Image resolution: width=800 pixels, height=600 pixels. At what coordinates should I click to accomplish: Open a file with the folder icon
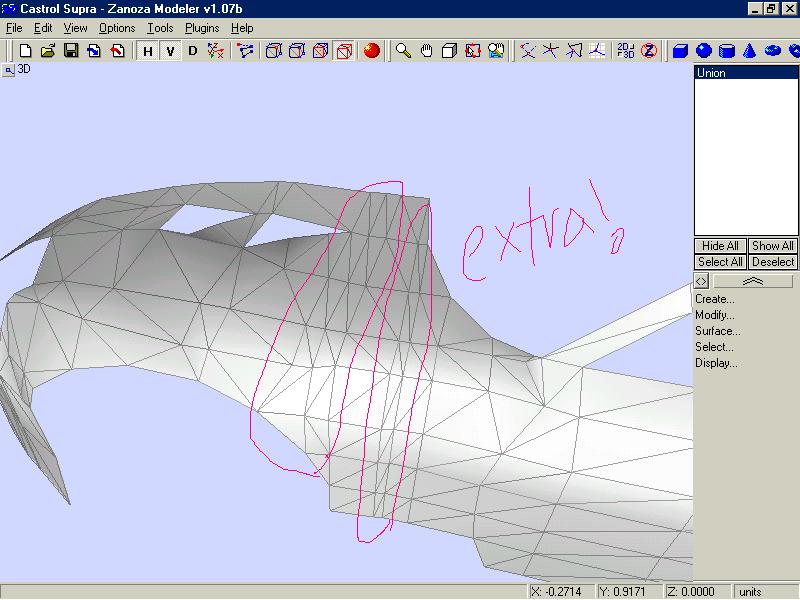point(48,50)
